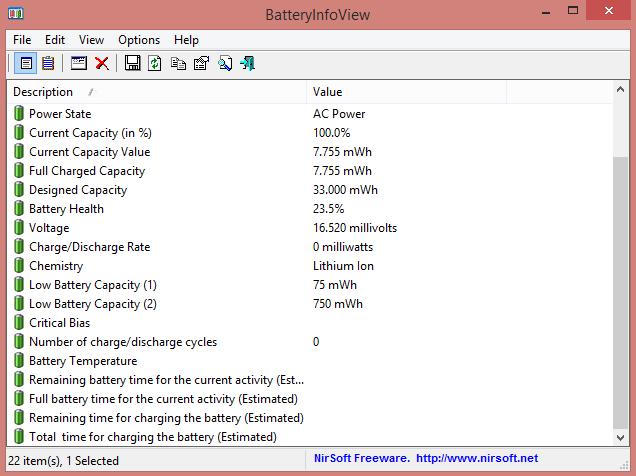Click battery icon beside Power State
This screenshot has height=476, width=636.
[19, 114]
